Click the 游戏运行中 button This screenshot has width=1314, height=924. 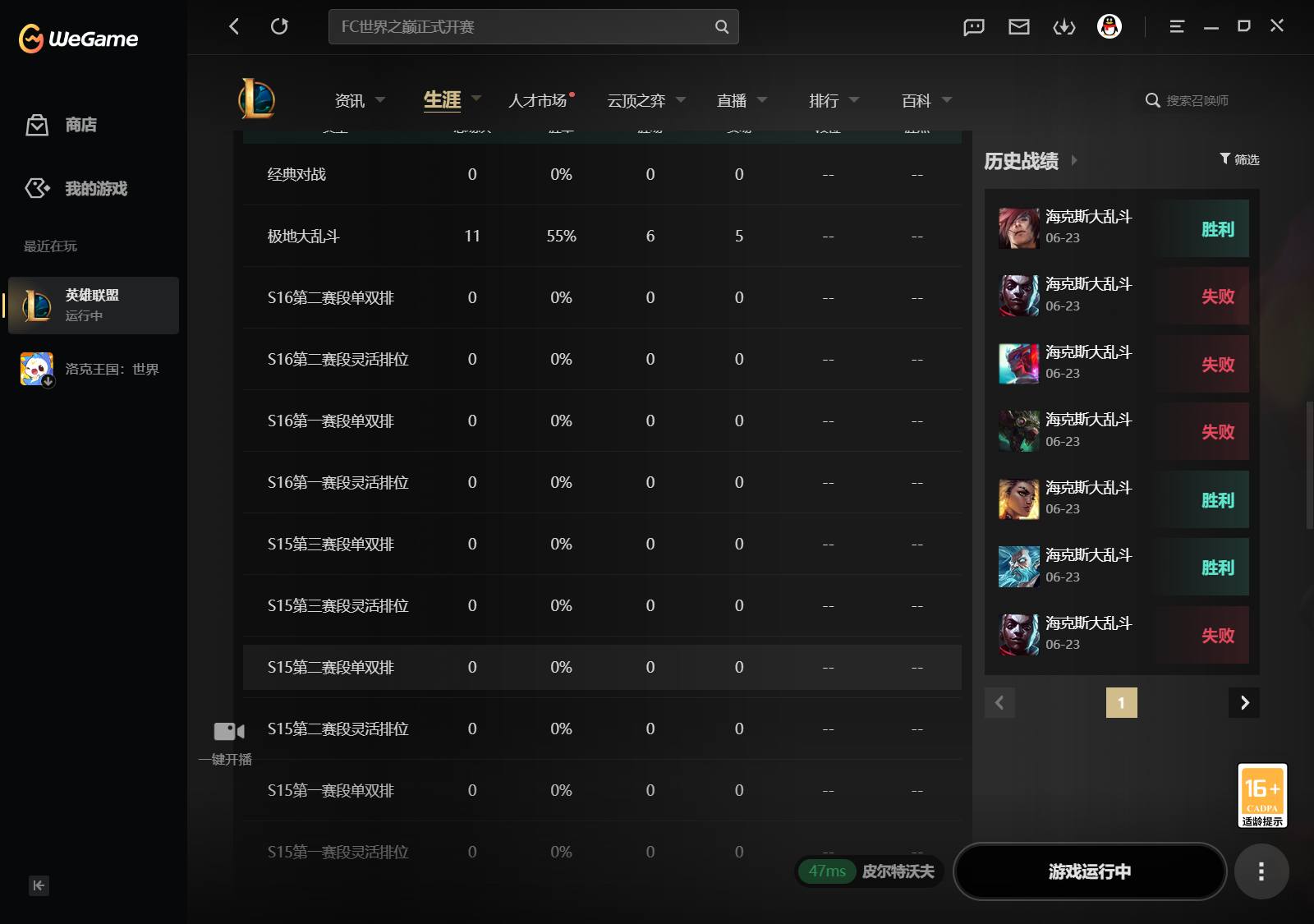[x=1090, y=871]
